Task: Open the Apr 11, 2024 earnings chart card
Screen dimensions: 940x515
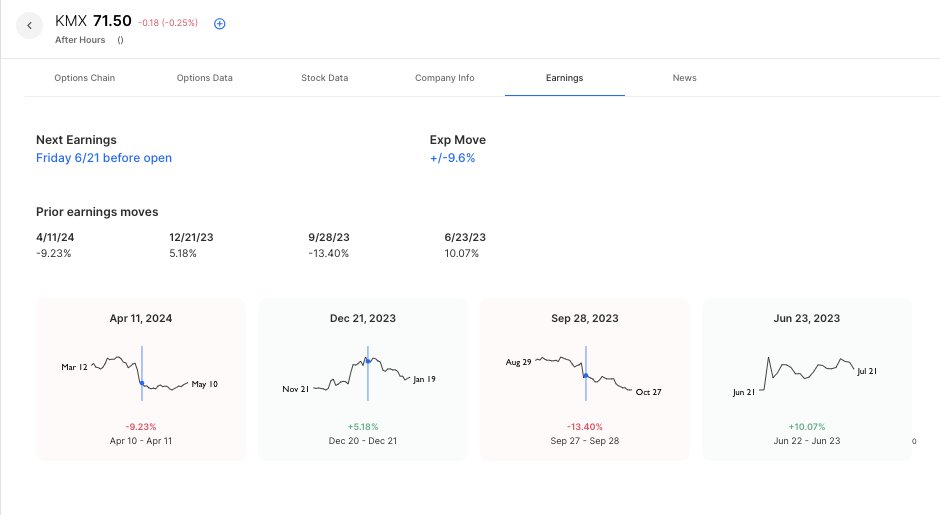Action: (141, 379)
